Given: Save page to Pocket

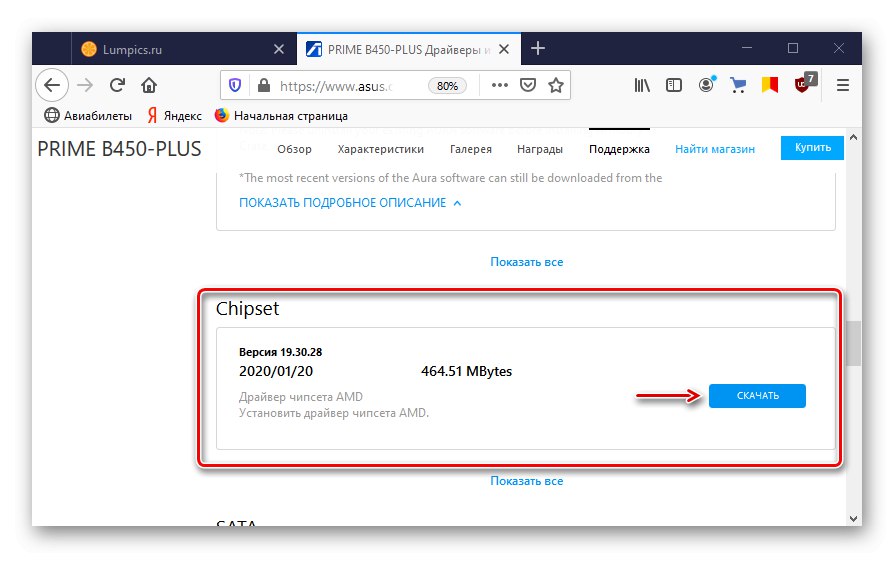Looking at the screenshot, I should (528, 86).
